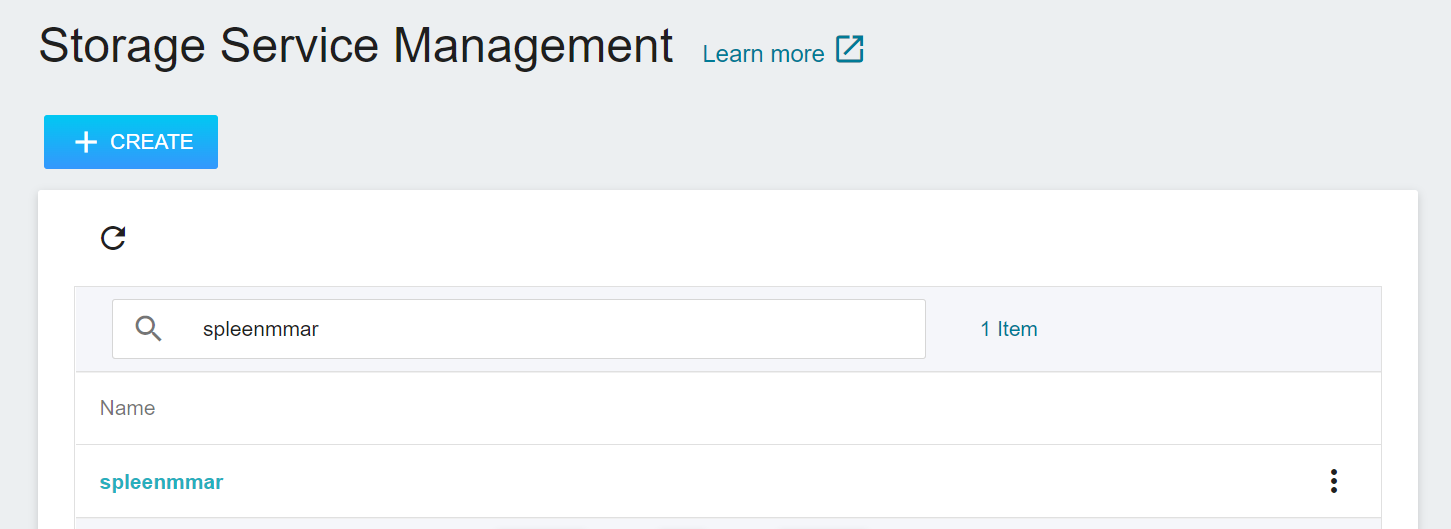This screenshot has width=1451, height=529.
Task: Click the external link icon beside Learn more
Action: point(850,49)
